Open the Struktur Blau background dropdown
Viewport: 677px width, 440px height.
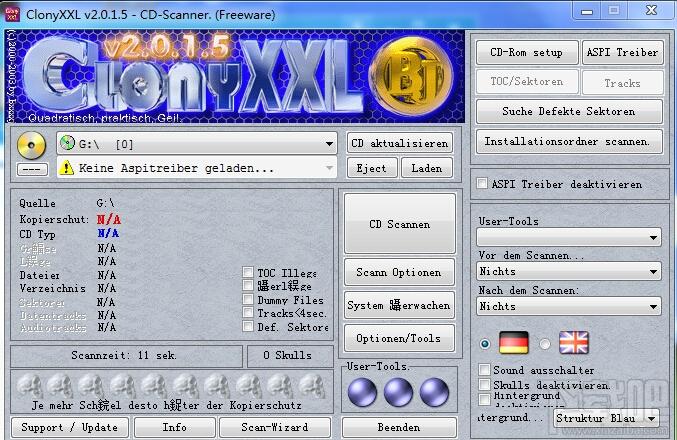coord(606,418)
